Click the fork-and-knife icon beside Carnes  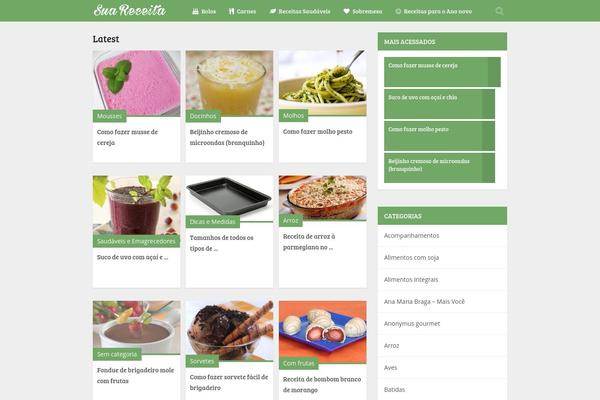(x=231, y=11)
